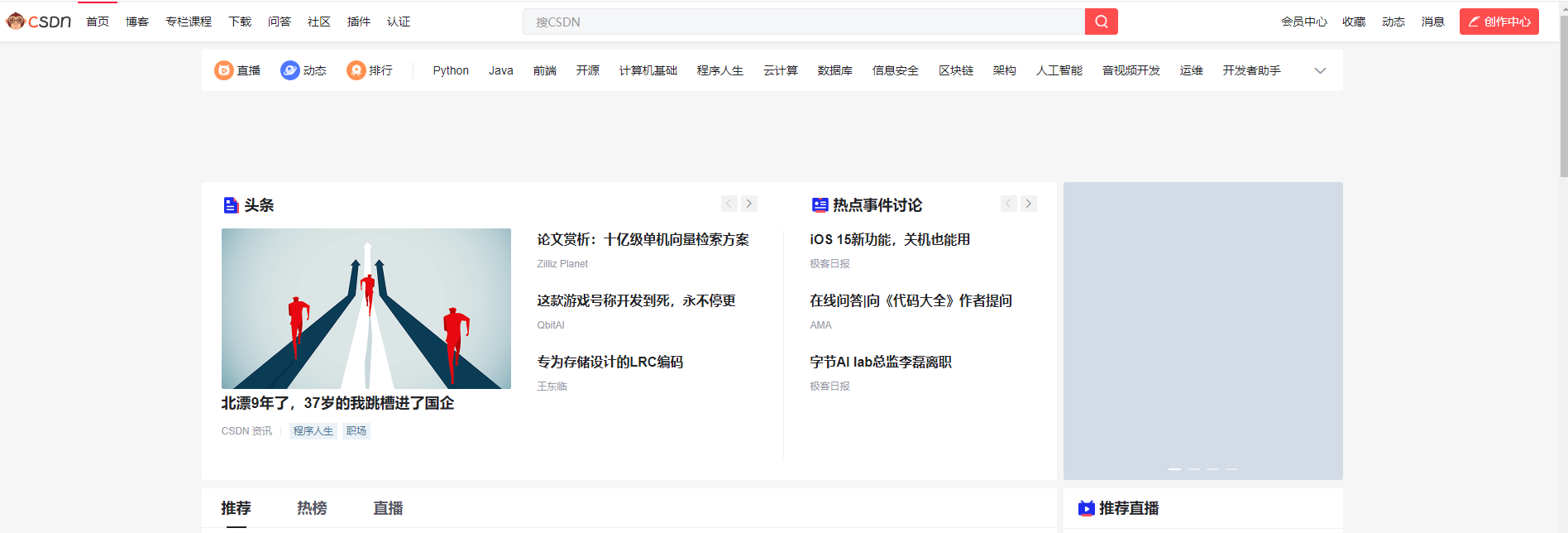Select first carousel indicator dash on banner
This screenshot has height=533, width=1568.
(x=1174, y=469)
